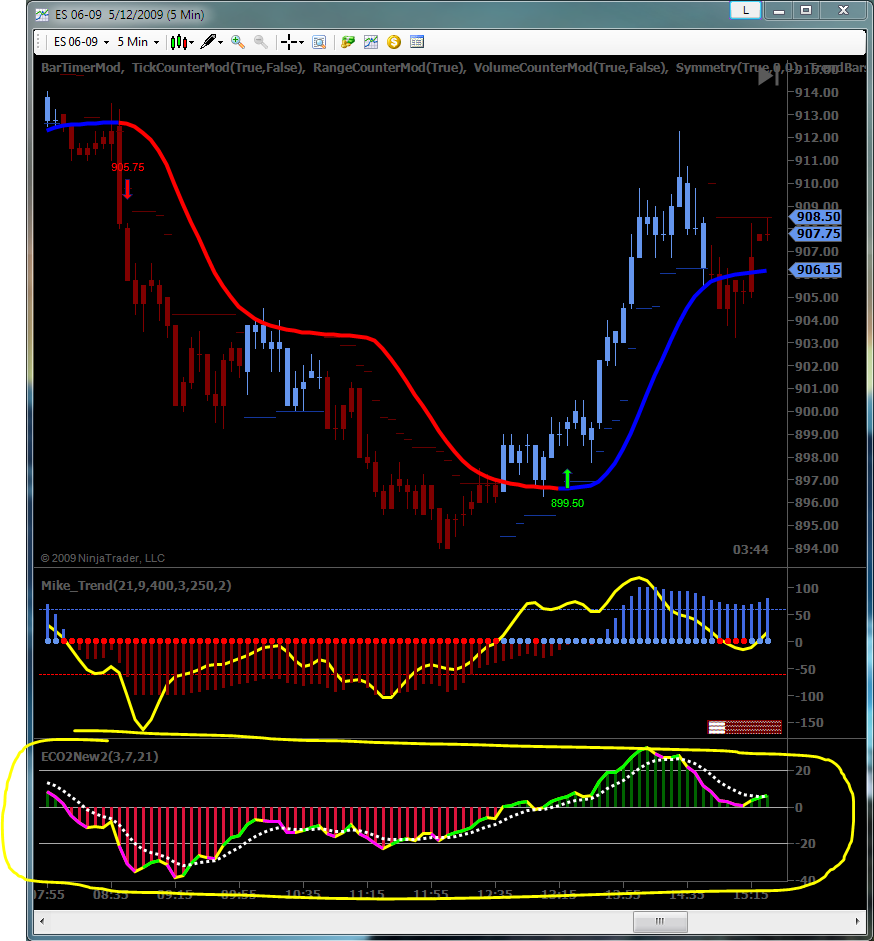Click the Mike_Trend(21,9,400,3,250,2) indicator label

[x=136, y=586]
